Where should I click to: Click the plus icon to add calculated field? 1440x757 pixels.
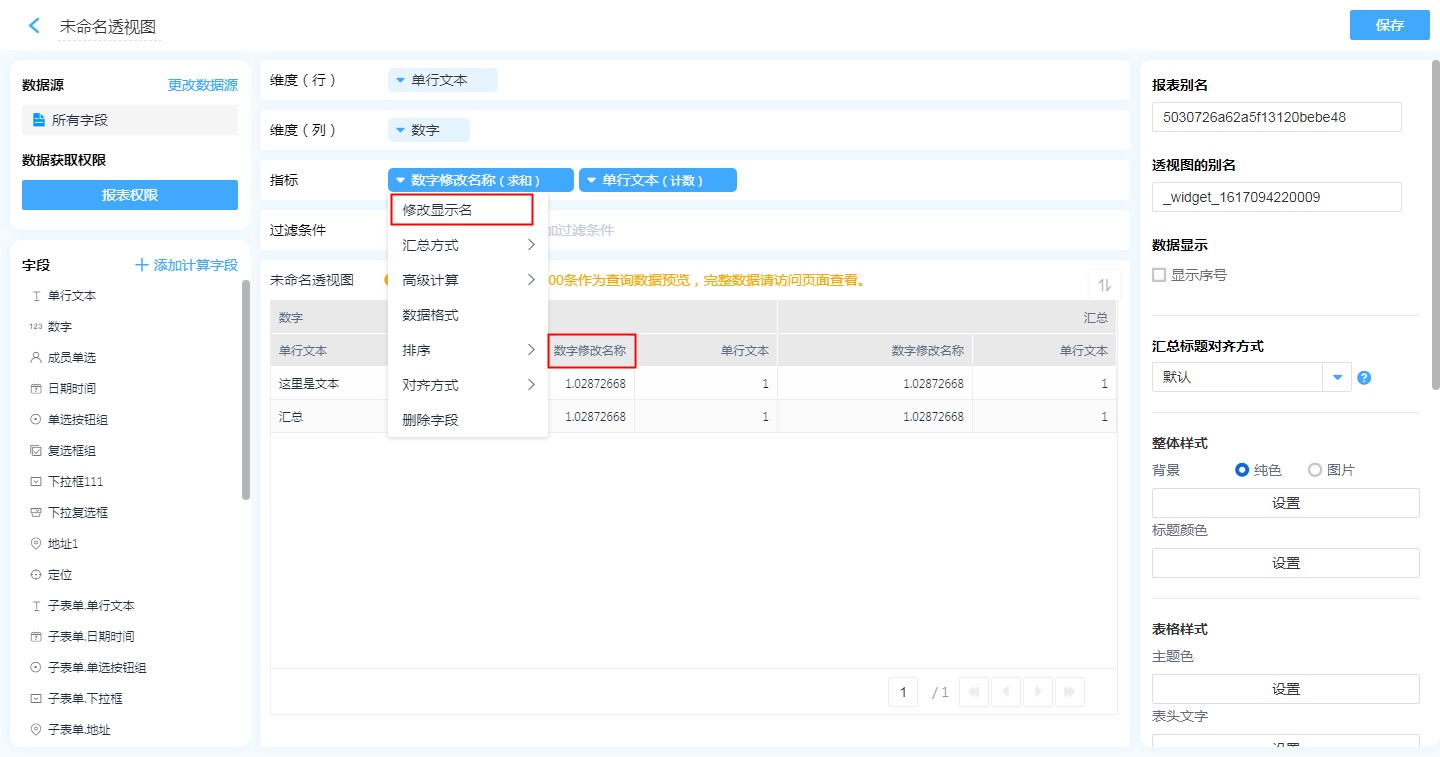(142, 265)
